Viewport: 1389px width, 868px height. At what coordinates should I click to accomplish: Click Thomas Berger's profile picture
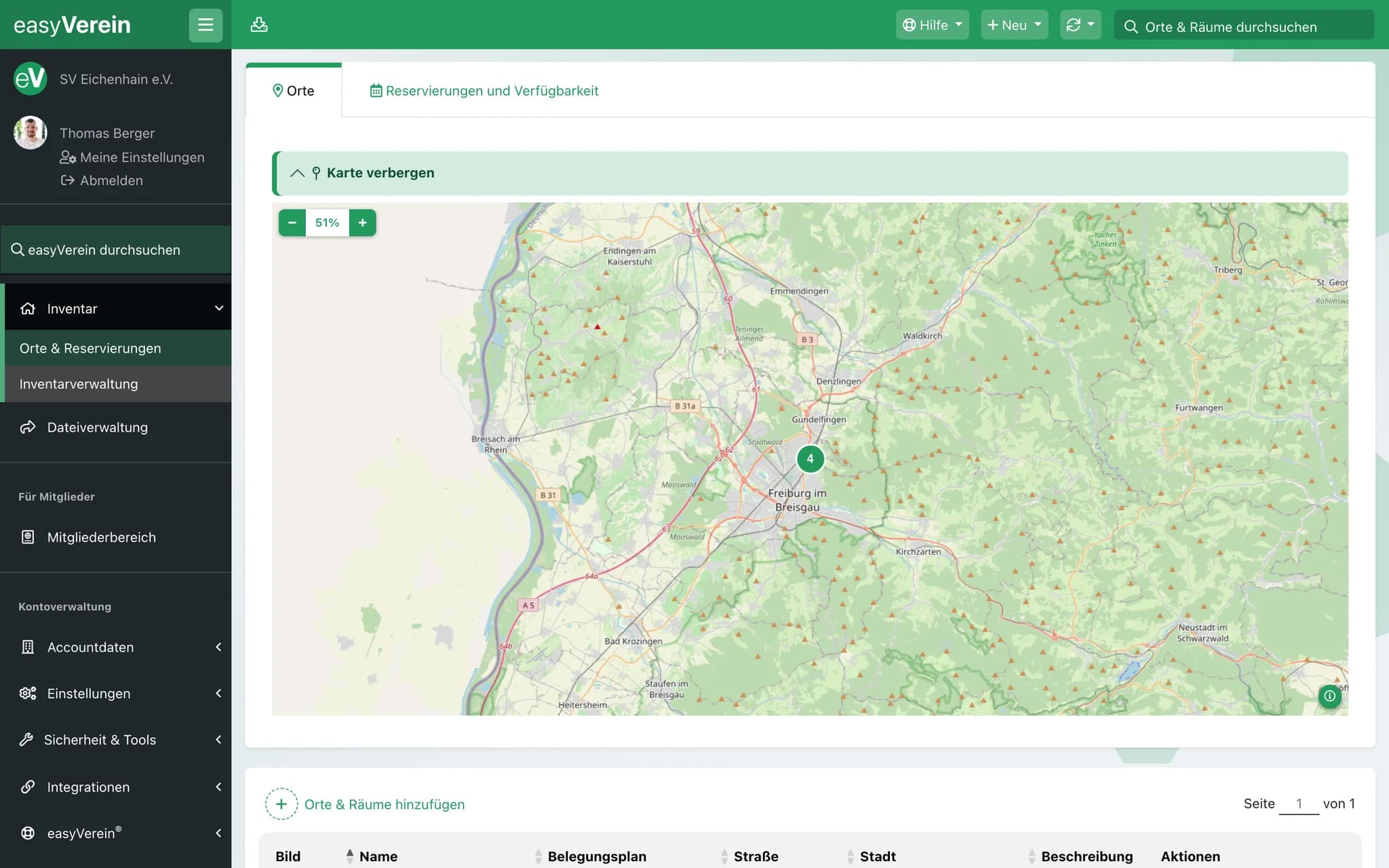(31, 132)
